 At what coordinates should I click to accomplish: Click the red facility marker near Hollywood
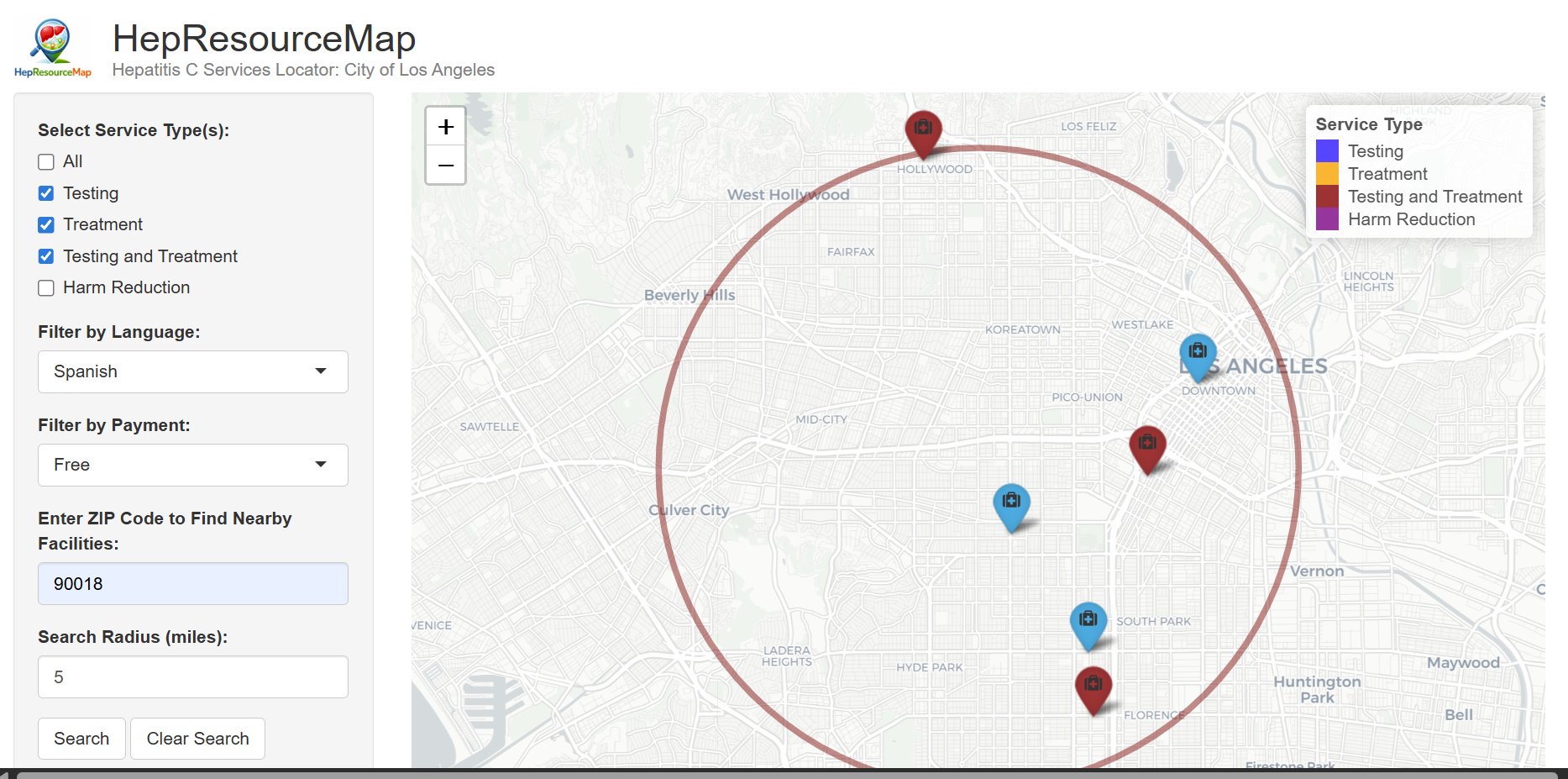(923, 130)
